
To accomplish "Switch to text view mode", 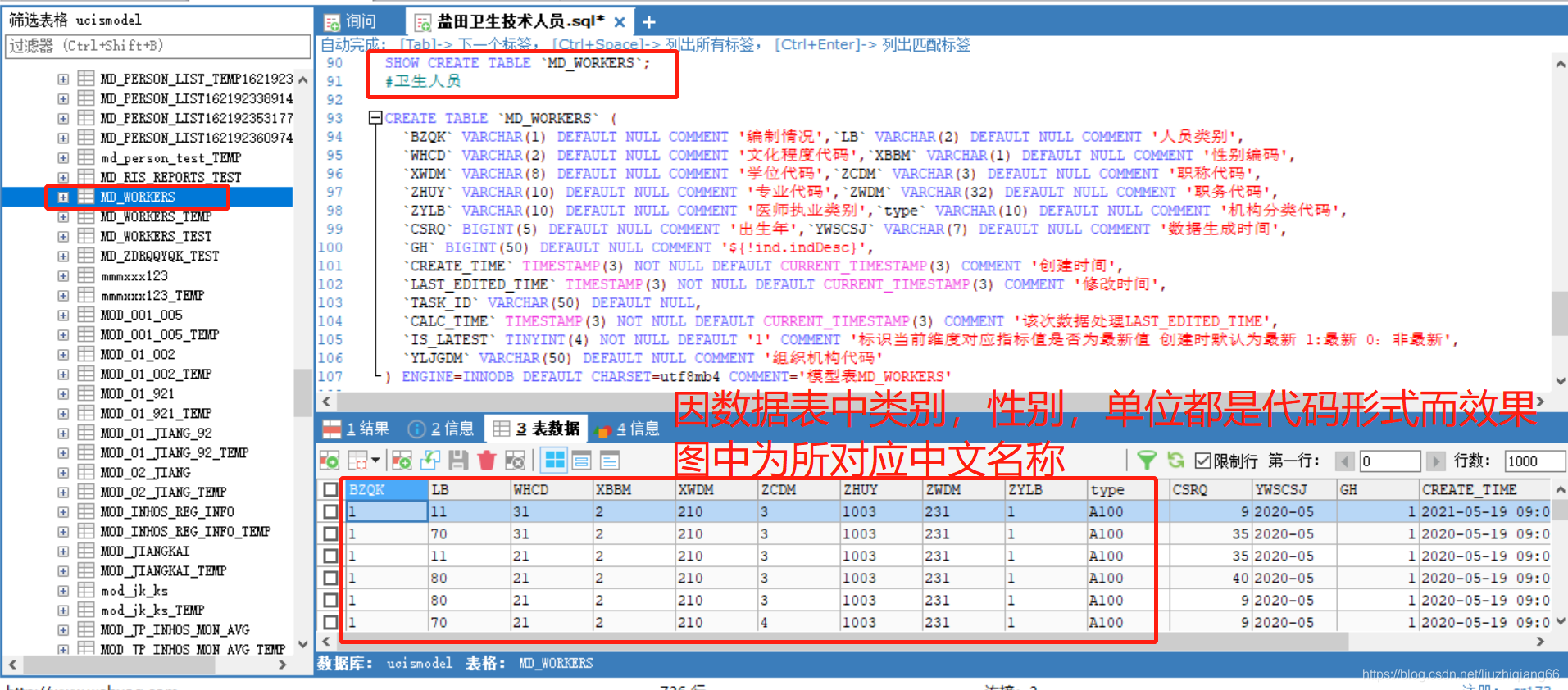I will pos(610,461).
